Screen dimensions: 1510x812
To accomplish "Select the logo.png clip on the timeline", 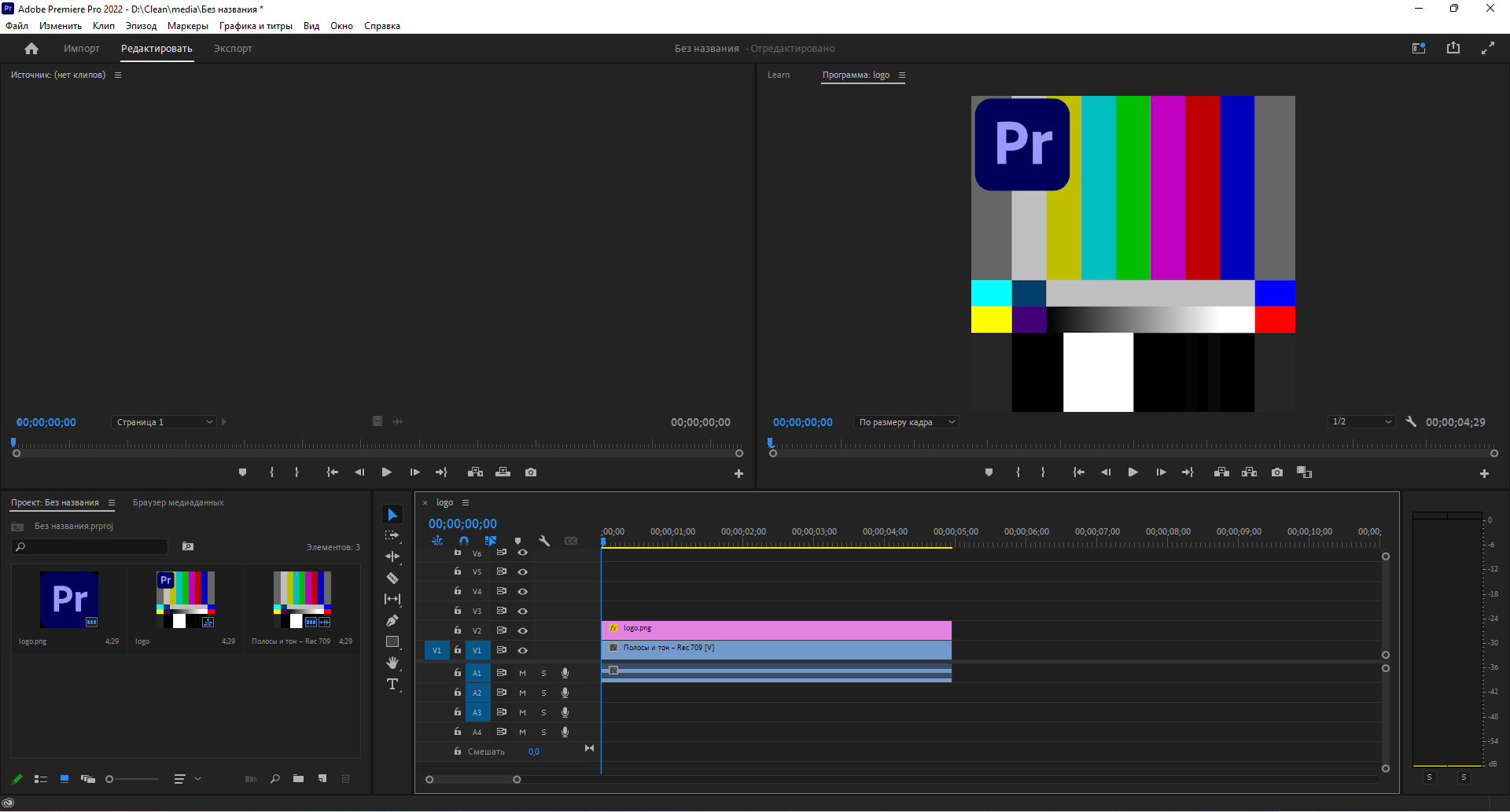I will 775,629.
